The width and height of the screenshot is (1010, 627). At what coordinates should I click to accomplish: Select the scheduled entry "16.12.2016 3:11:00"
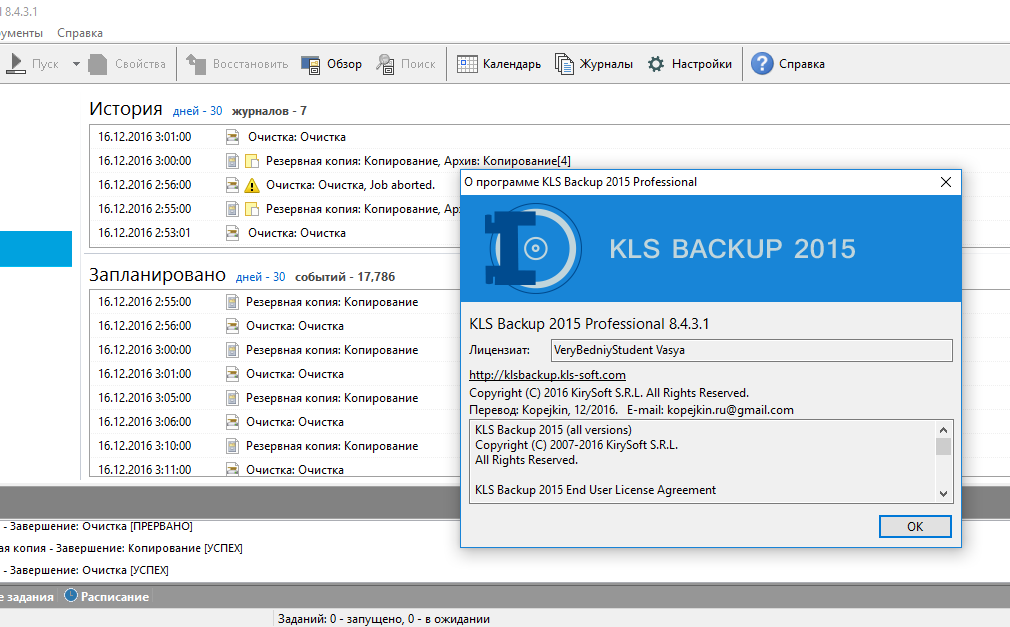coord(275,469)
